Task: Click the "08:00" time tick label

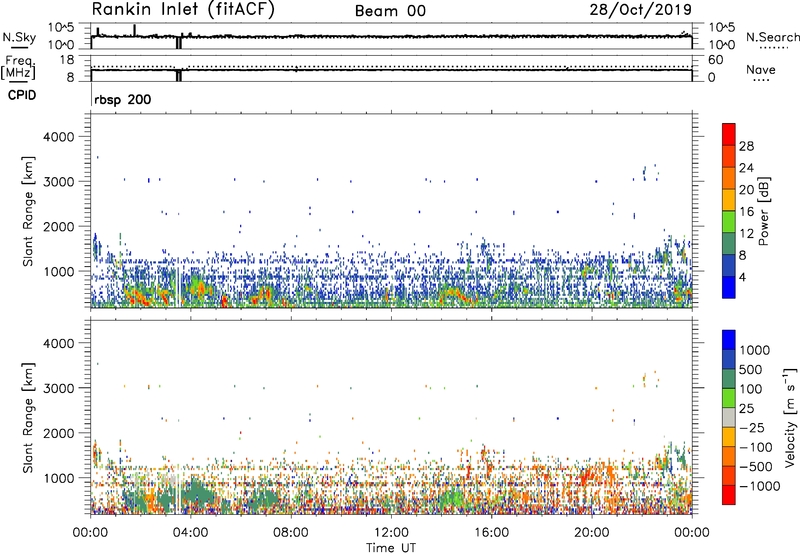Action: (x=291, y=533)
